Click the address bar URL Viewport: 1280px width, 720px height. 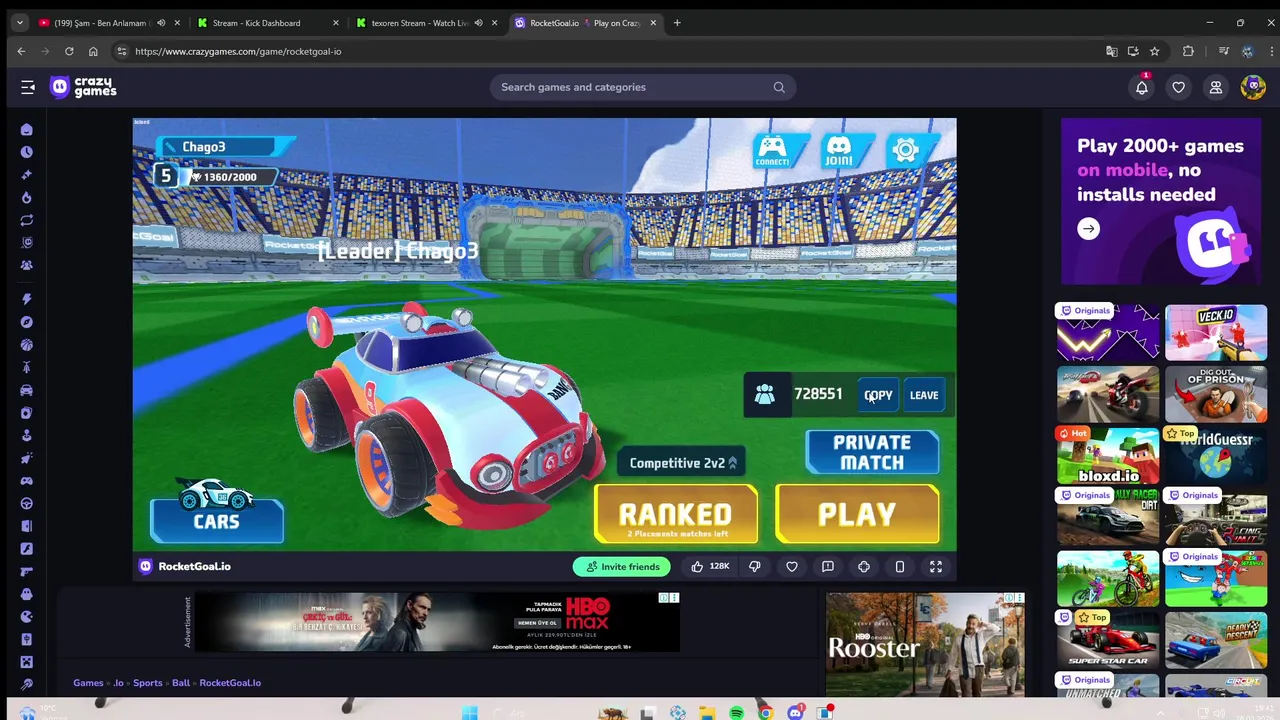[238, 51]
